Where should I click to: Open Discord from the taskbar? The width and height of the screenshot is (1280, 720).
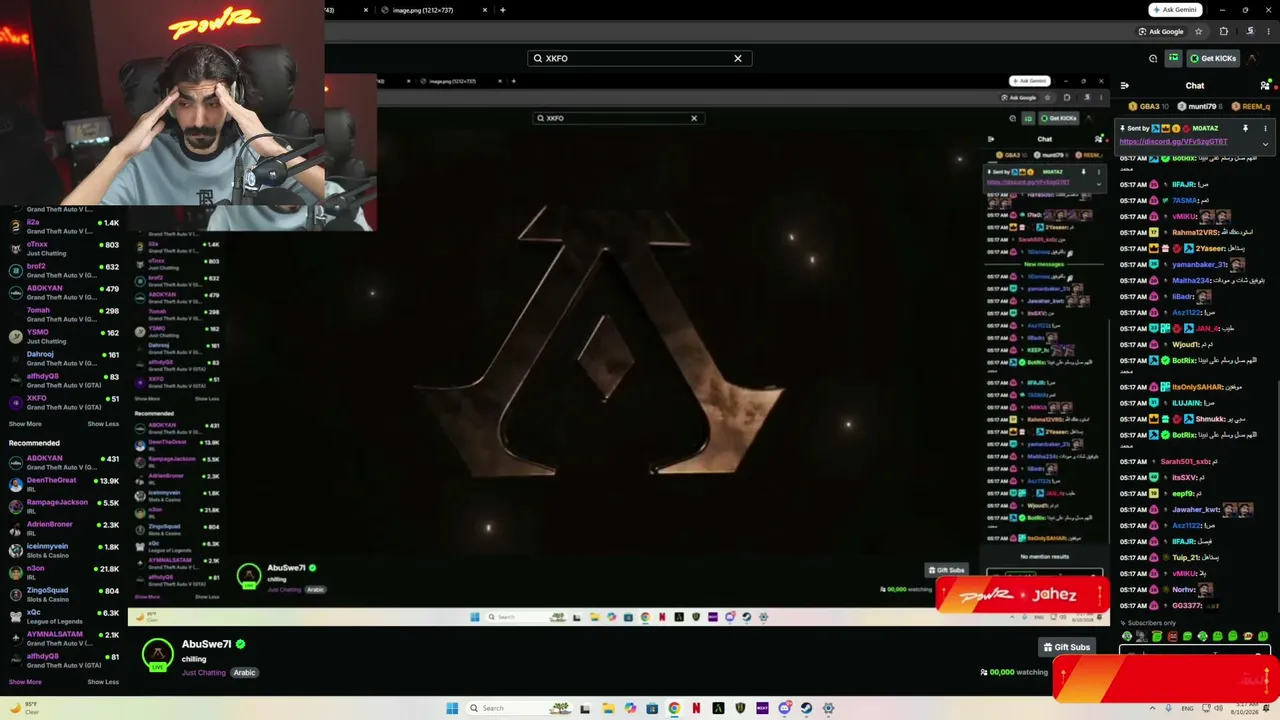point(784,708)
